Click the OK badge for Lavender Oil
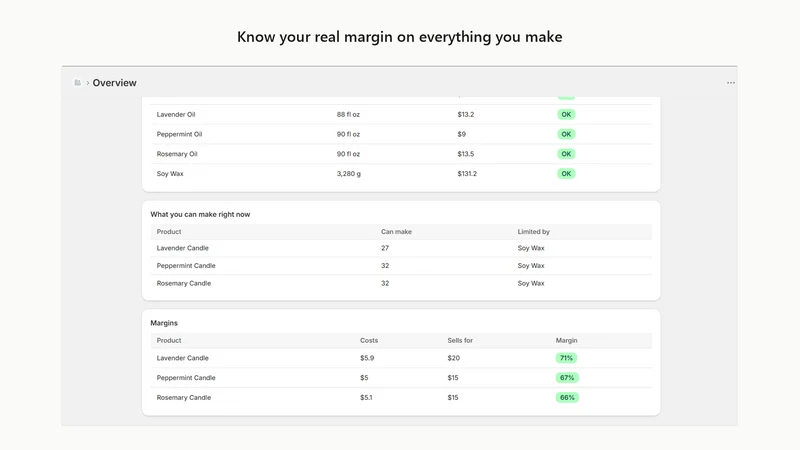The width and height of the screenshot is (800, 450). 566,114
